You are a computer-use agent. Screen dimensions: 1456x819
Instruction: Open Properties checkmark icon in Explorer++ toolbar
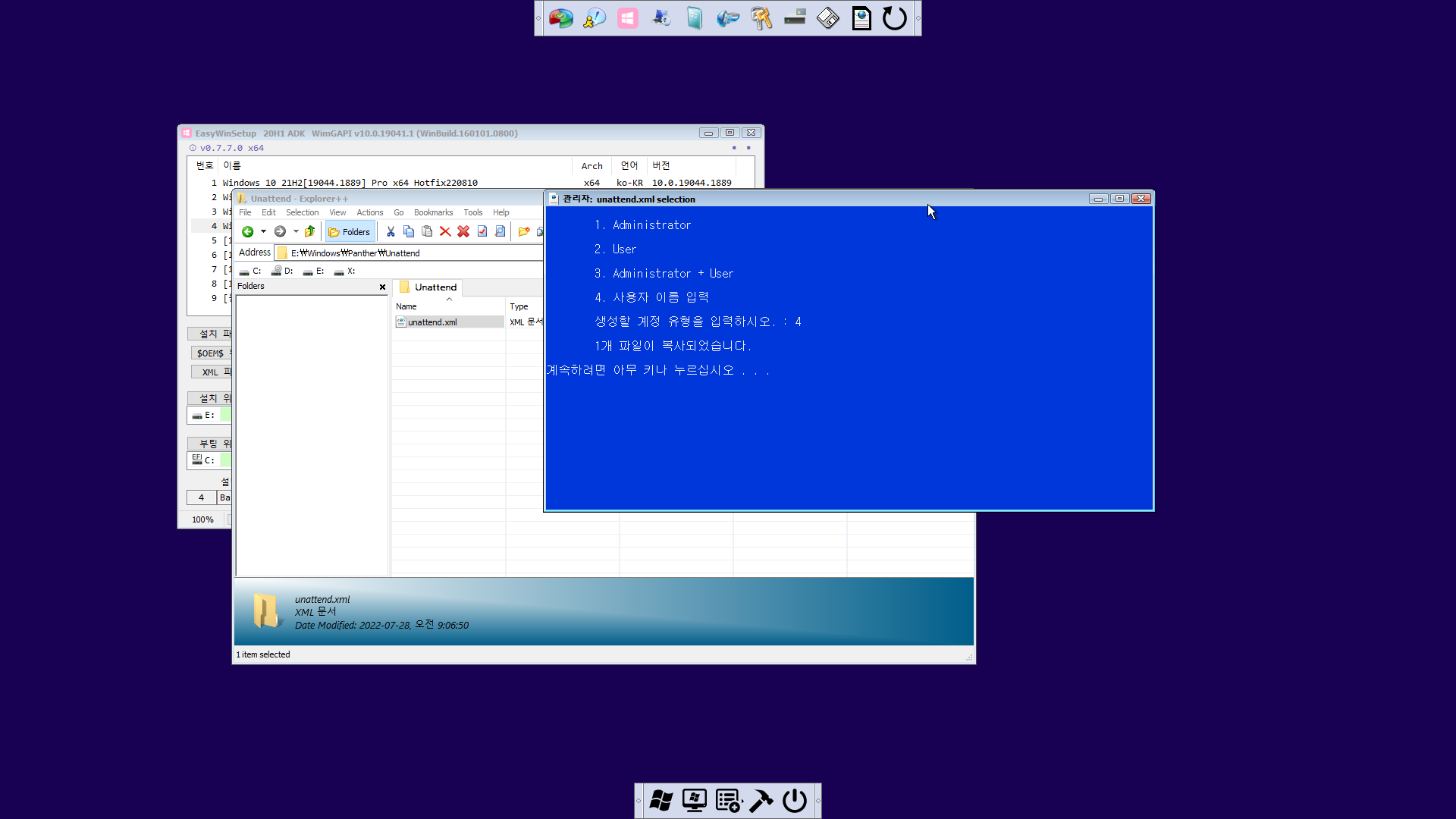click(x=482, y=232)
